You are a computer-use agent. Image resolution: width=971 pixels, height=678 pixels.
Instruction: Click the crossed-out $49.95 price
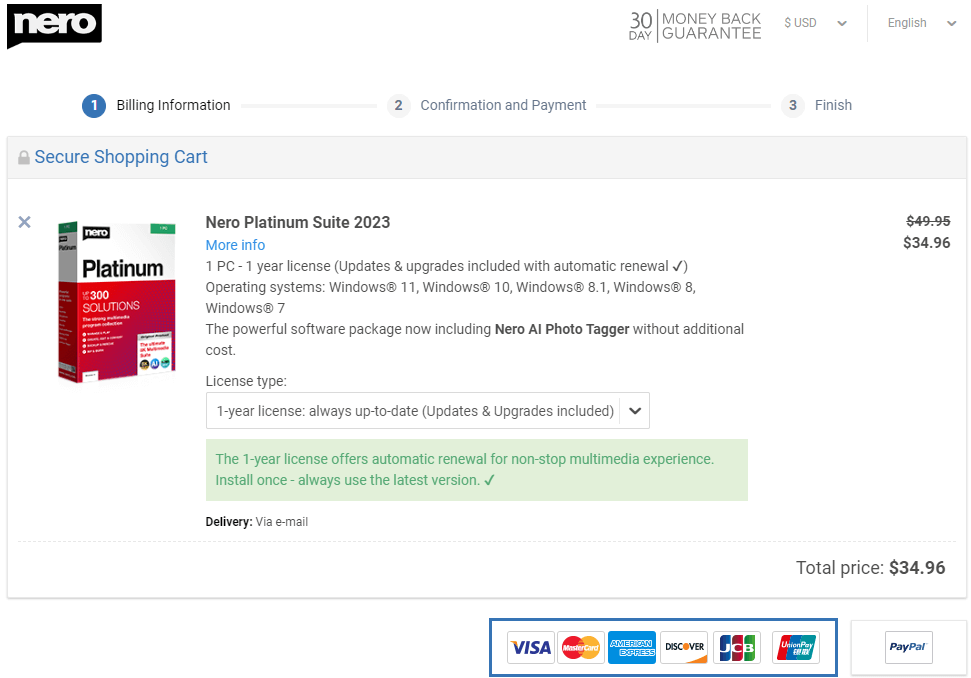(x=928, y=221)
